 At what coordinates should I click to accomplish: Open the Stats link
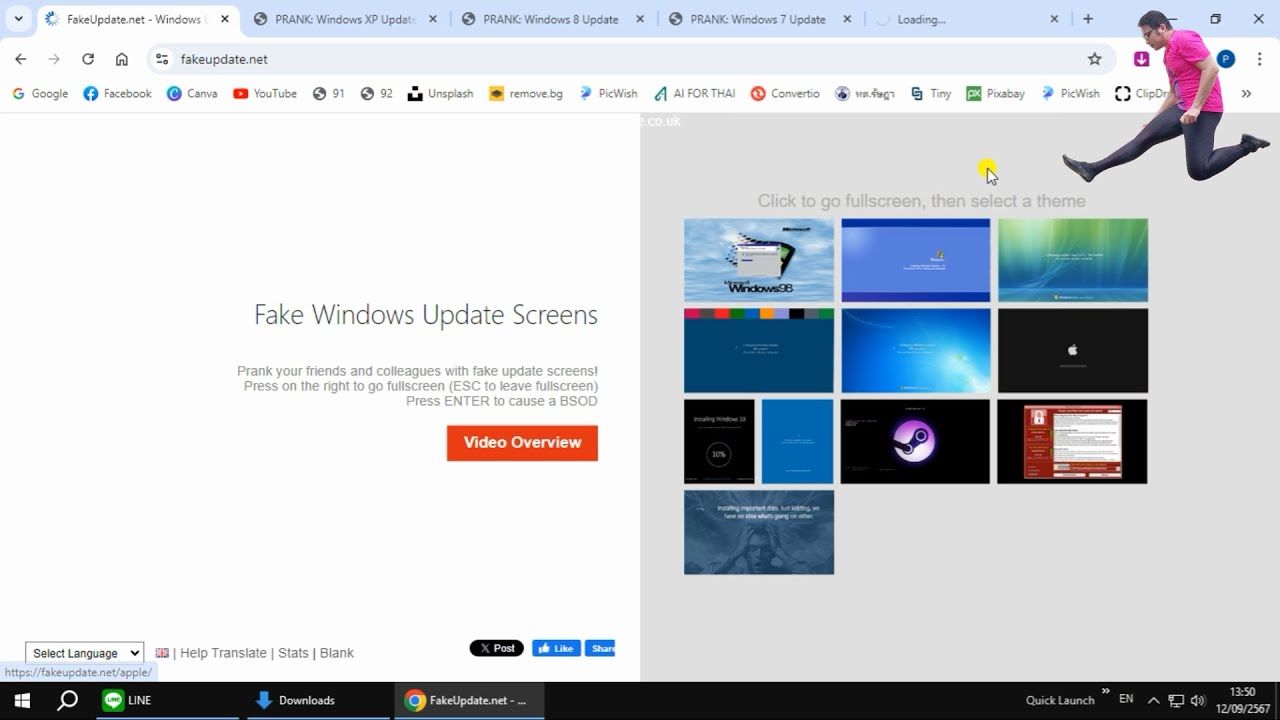point(293,653)
